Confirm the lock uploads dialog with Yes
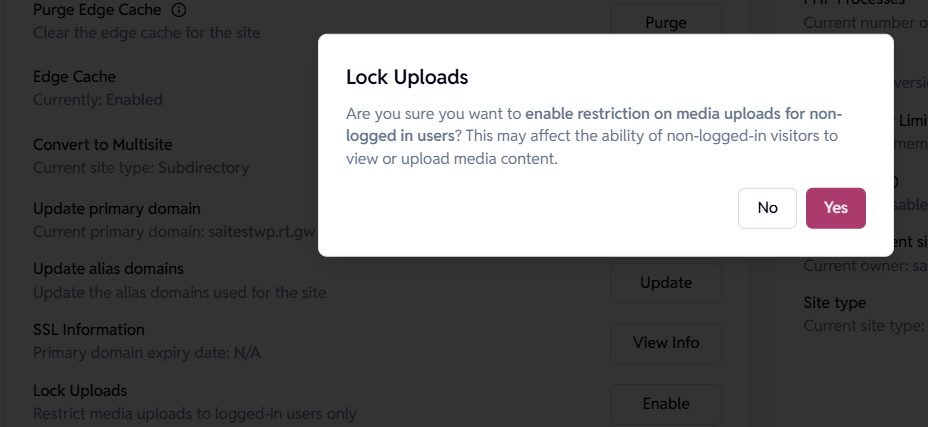Screen dimensions: 928x427 coord(835,208)
